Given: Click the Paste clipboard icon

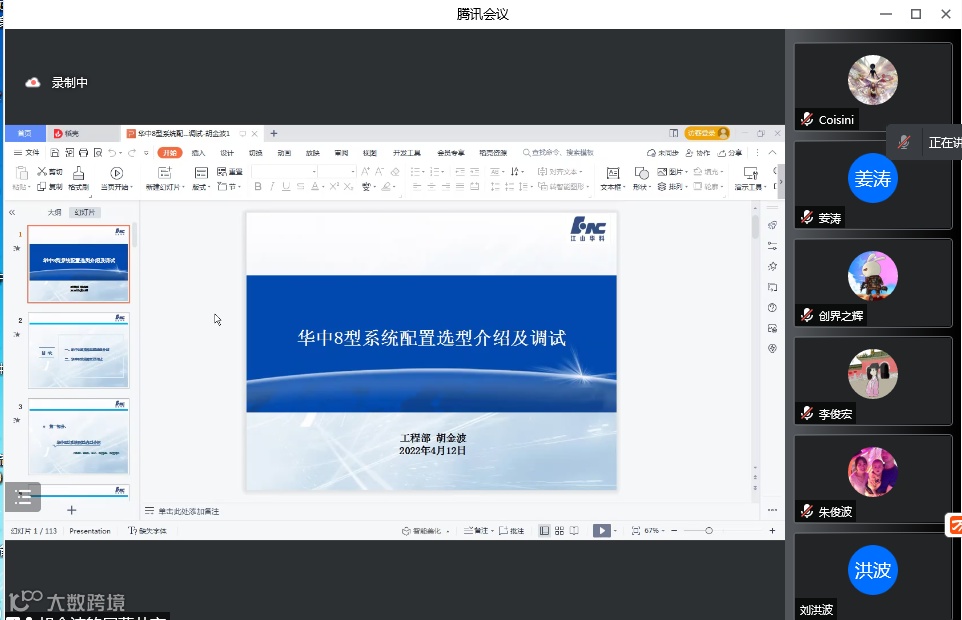Looking at the screenshot, I should click(21, 174).
